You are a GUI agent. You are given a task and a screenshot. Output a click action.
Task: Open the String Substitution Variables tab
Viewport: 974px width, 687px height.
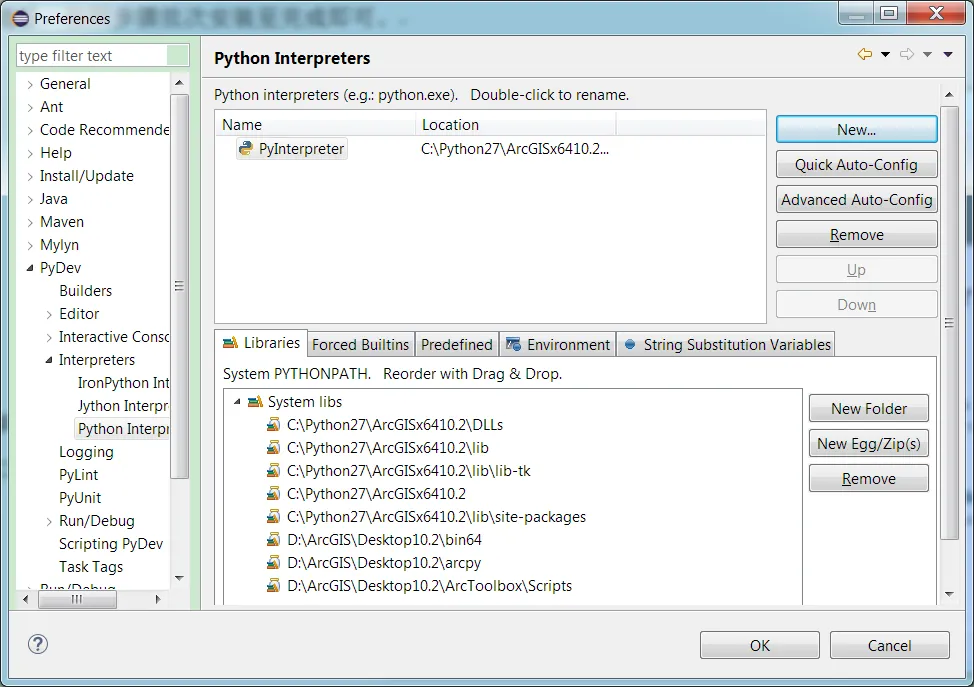[x=727, y=345]
